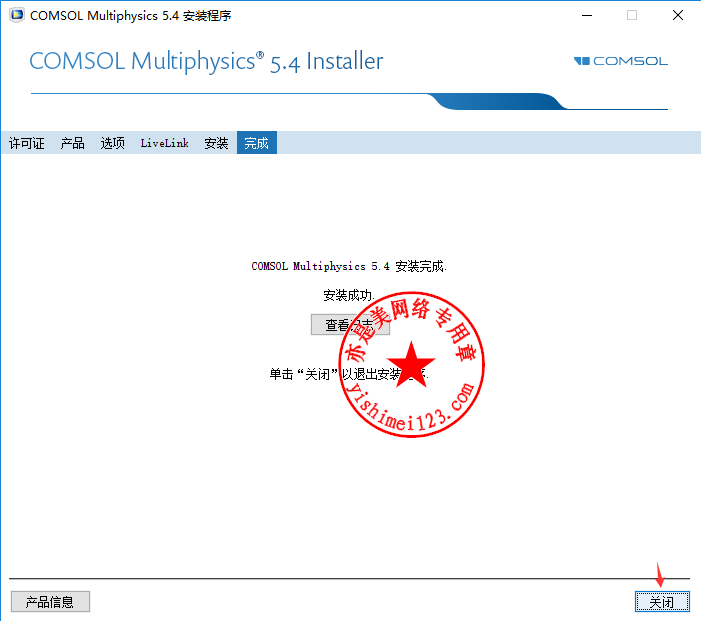
Task: Click the COMSOL logo in the header
Action: (x=621, y=61)
